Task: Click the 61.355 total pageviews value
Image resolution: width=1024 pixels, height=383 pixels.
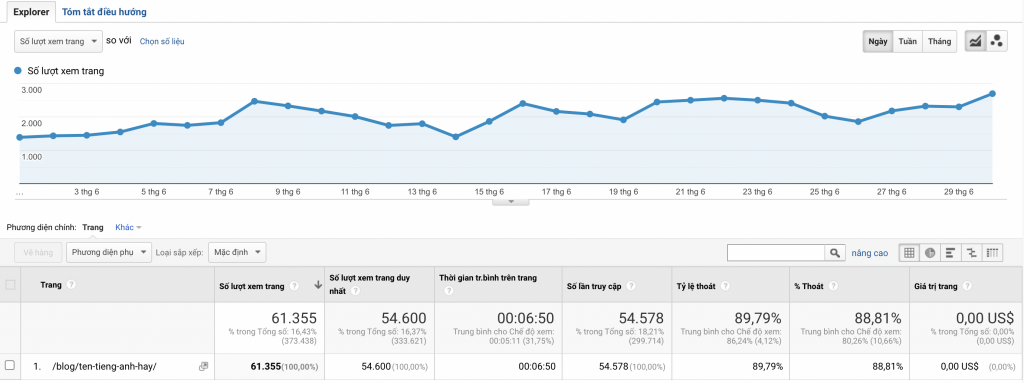Action: (x=294, y=318)
